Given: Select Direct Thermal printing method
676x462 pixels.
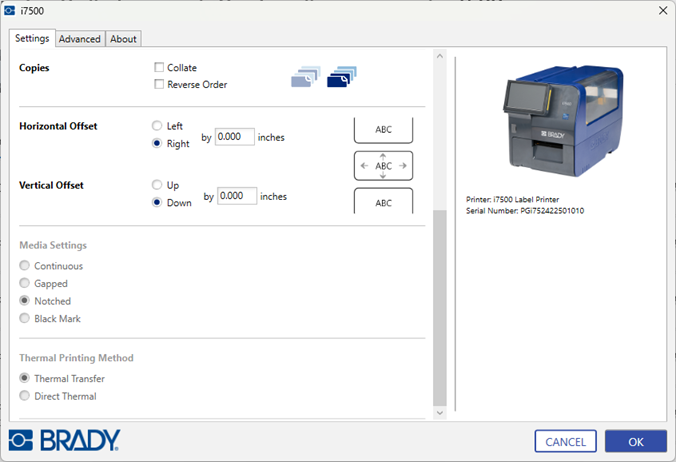Looking at the screenshot, I should point(25,396).
